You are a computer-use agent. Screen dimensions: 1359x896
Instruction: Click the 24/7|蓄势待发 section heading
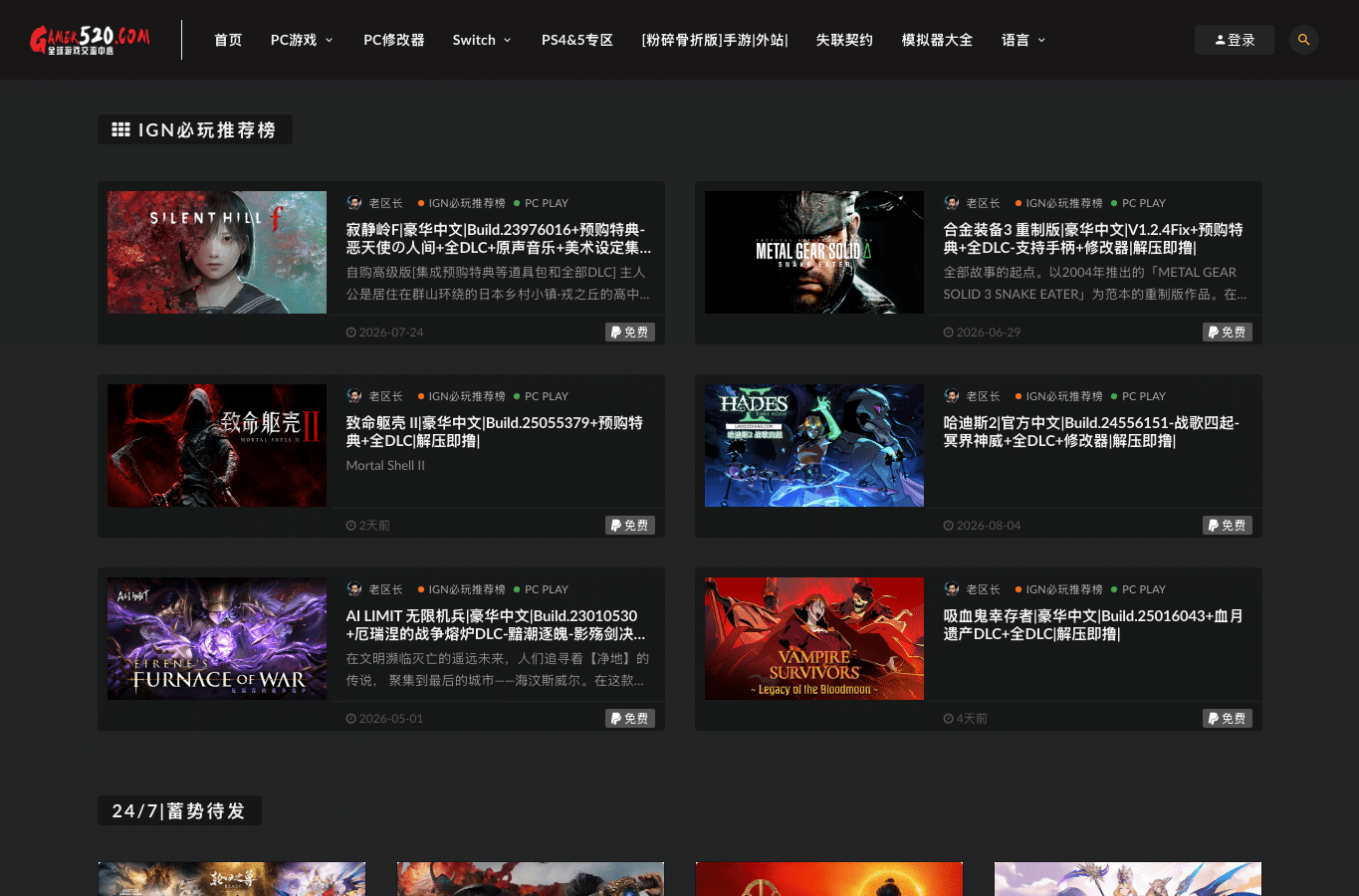tap(179, 810)
